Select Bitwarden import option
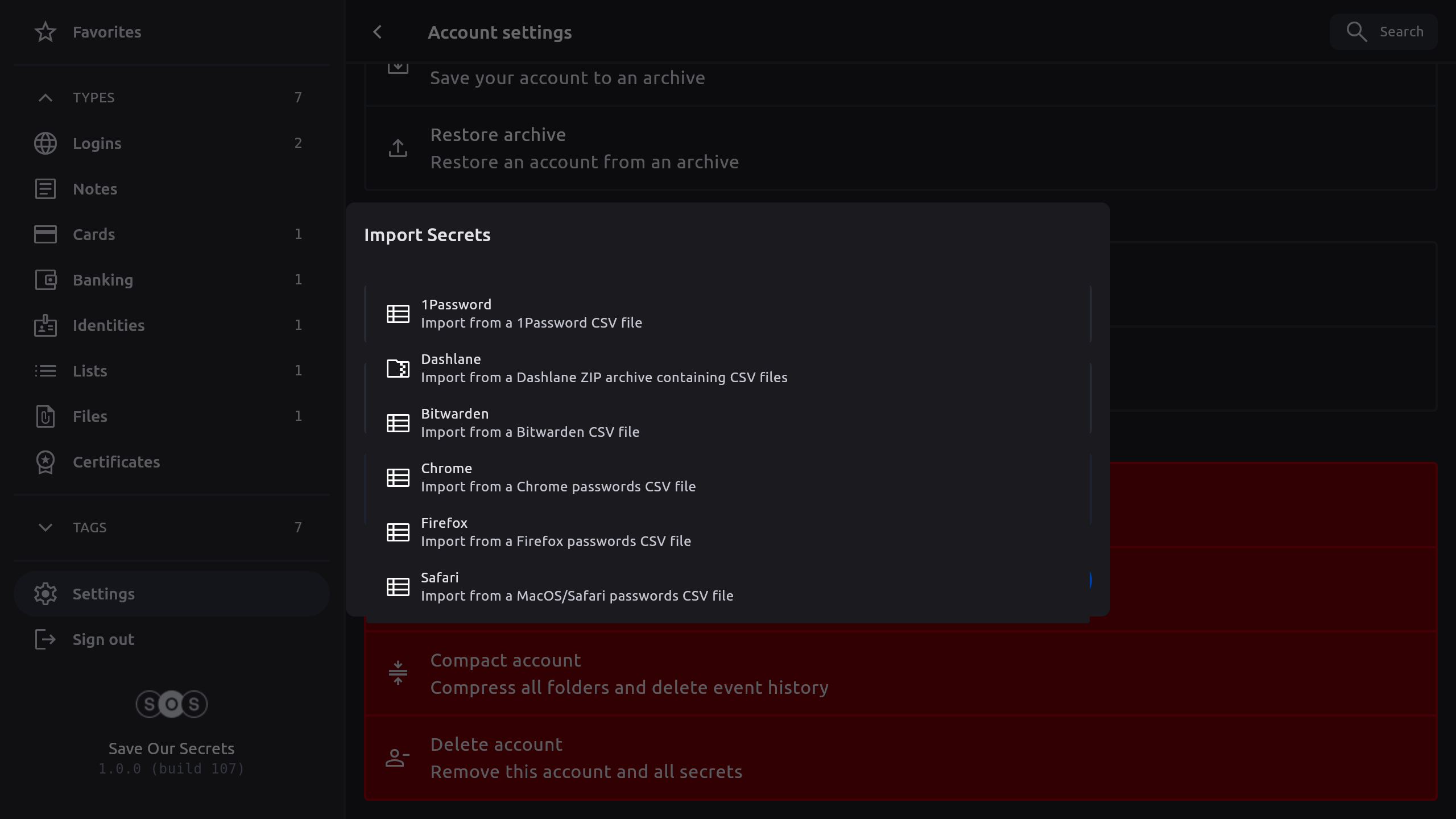Viewport: 1456px width, 819px height. pyautogui.click(x=530, y=423)
